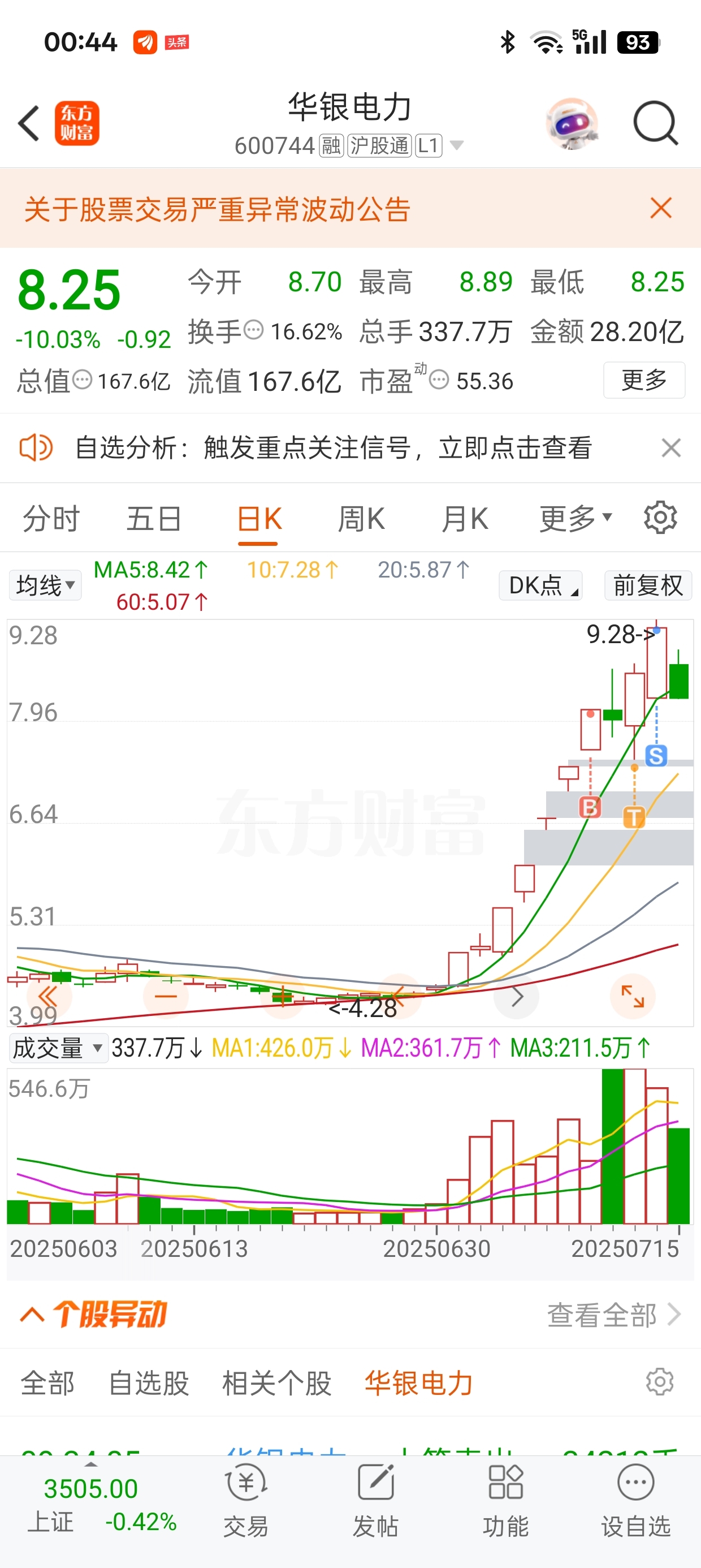Tap 60:5.07 moving average label
Screen dimensions: 701x1568
click(x=162, y=602)
